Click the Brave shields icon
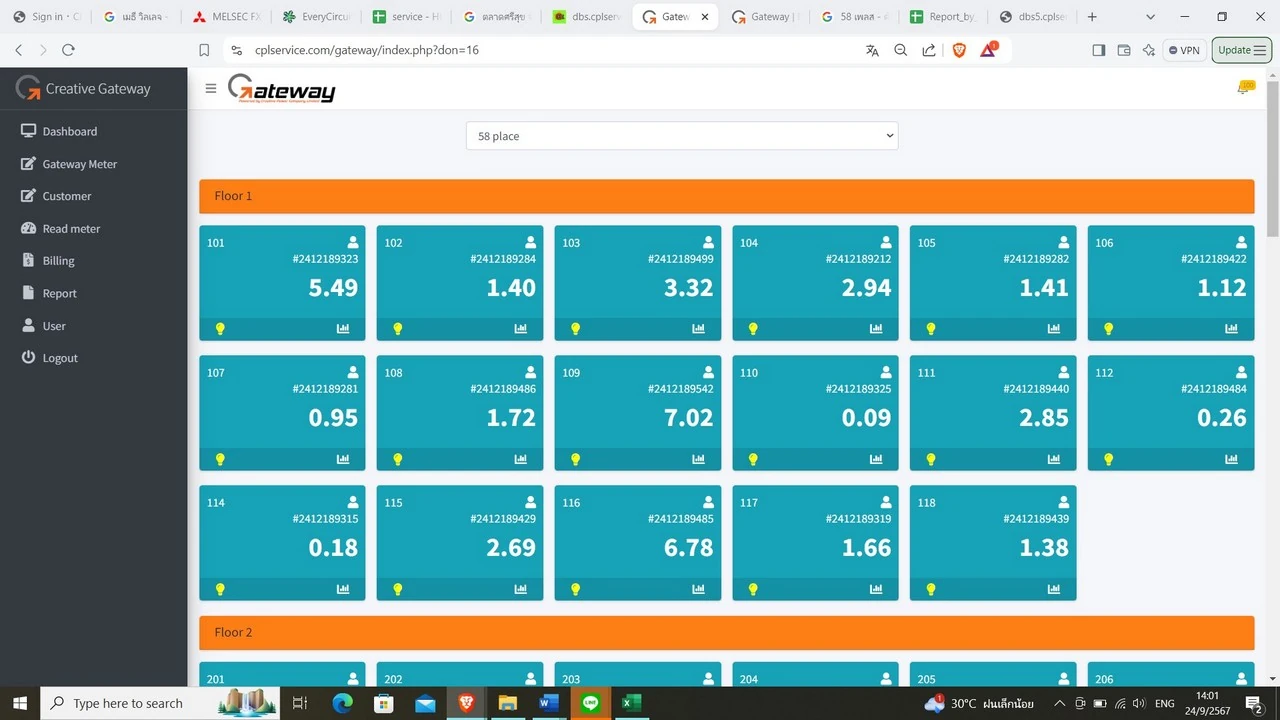This screenshot has width=1280, height=720. click(959, 50)
